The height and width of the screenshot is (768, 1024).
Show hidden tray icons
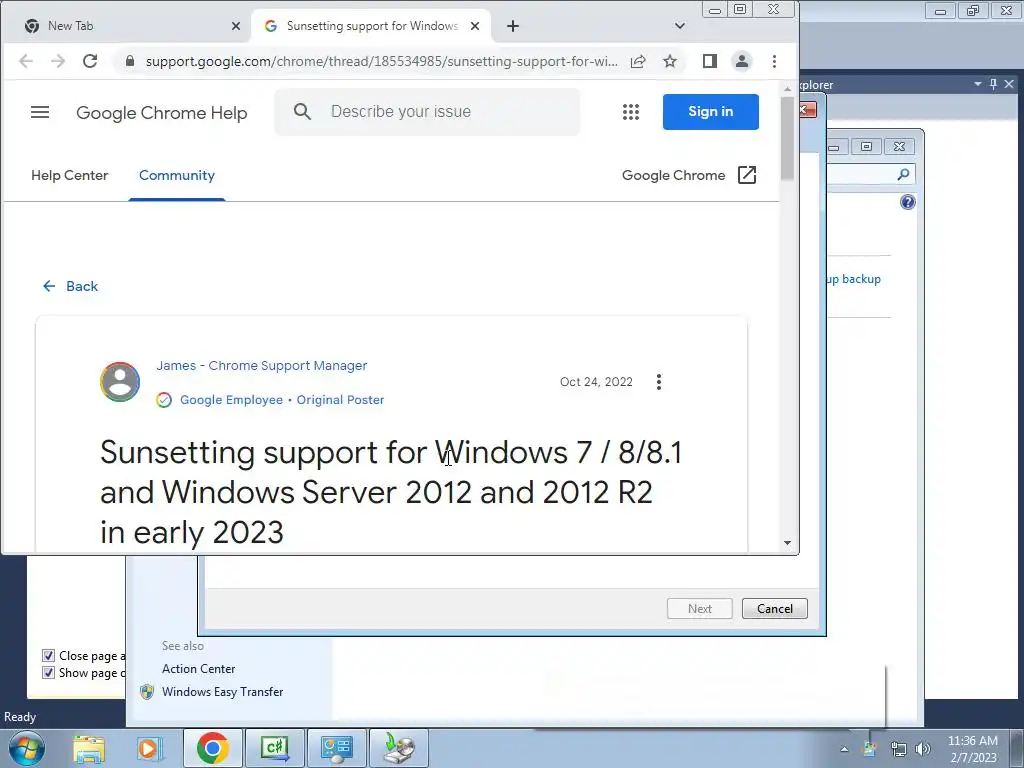(844, 749)
